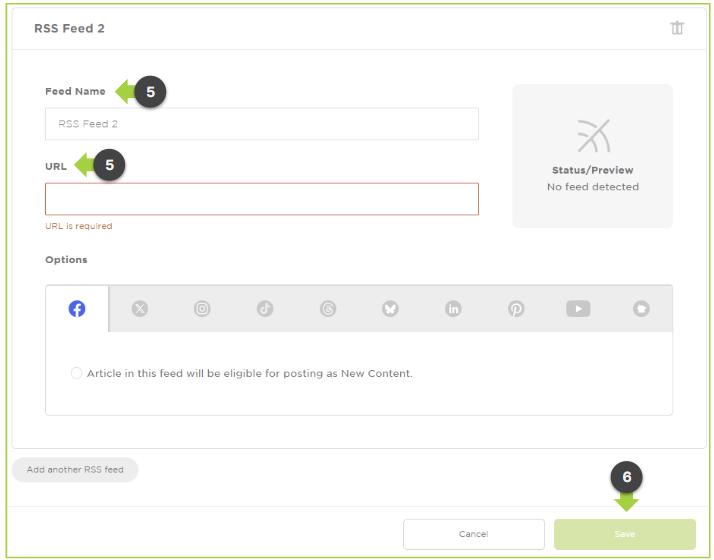This screenshot has height=560, width=714.
Task: Select the Facebook options tab
Action: pyautogui.click(x=77, y=309)
